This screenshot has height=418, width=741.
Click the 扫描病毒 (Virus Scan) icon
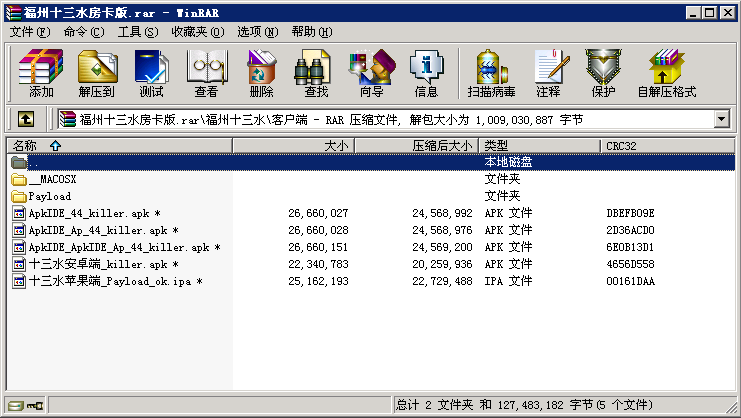point(491,73)
